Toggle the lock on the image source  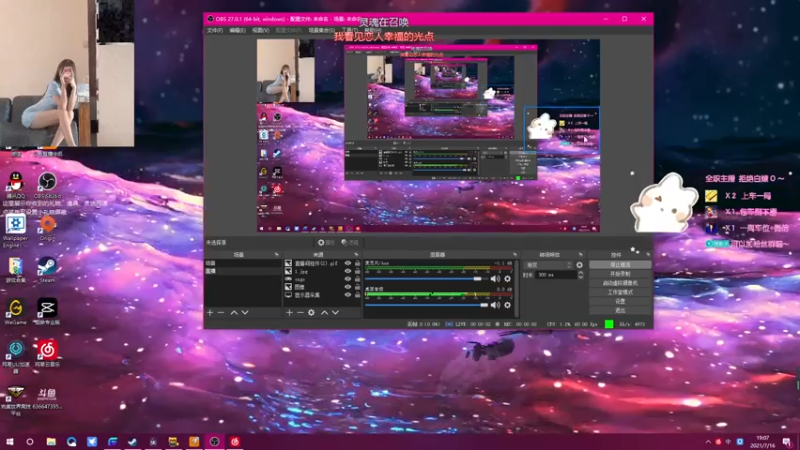pyautogui.click(x=357, y=287)
